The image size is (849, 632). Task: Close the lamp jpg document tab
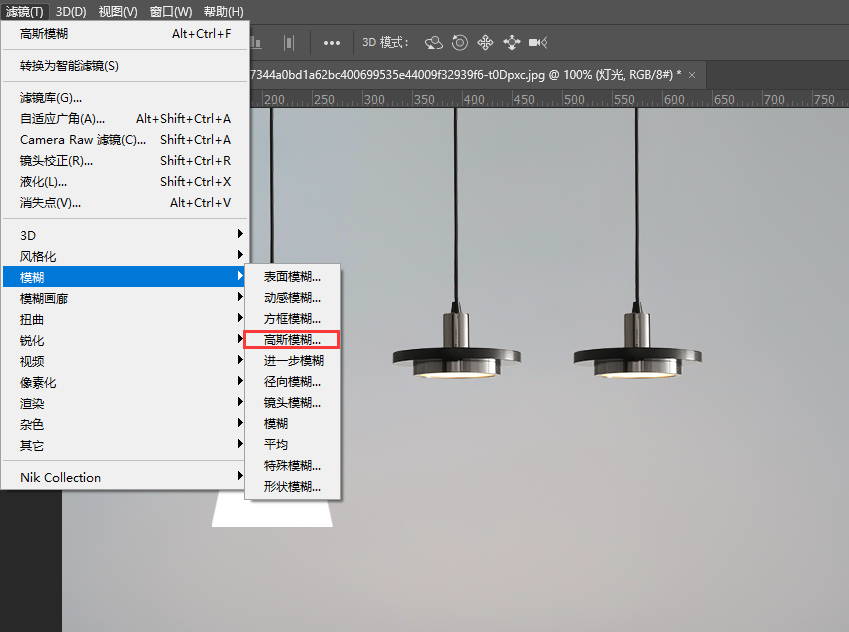click(x=692, y=75)
